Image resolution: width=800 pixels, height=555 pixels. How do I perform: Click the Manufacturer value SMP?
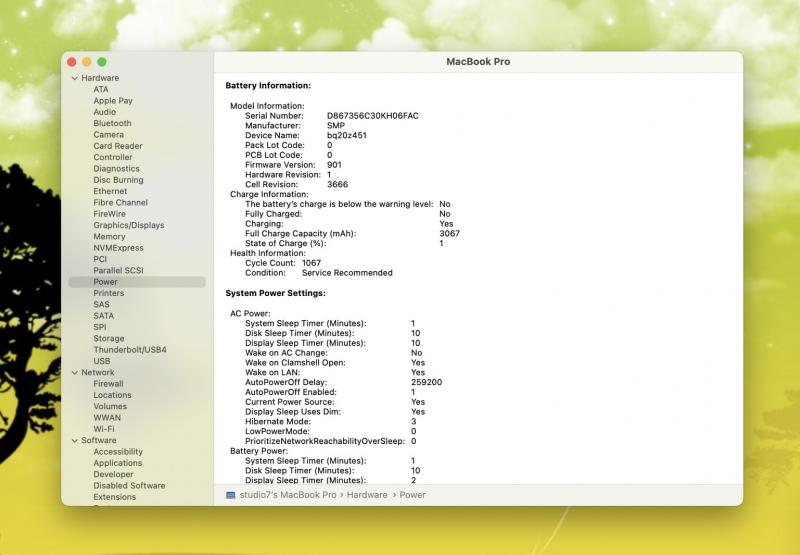point(336,125)
